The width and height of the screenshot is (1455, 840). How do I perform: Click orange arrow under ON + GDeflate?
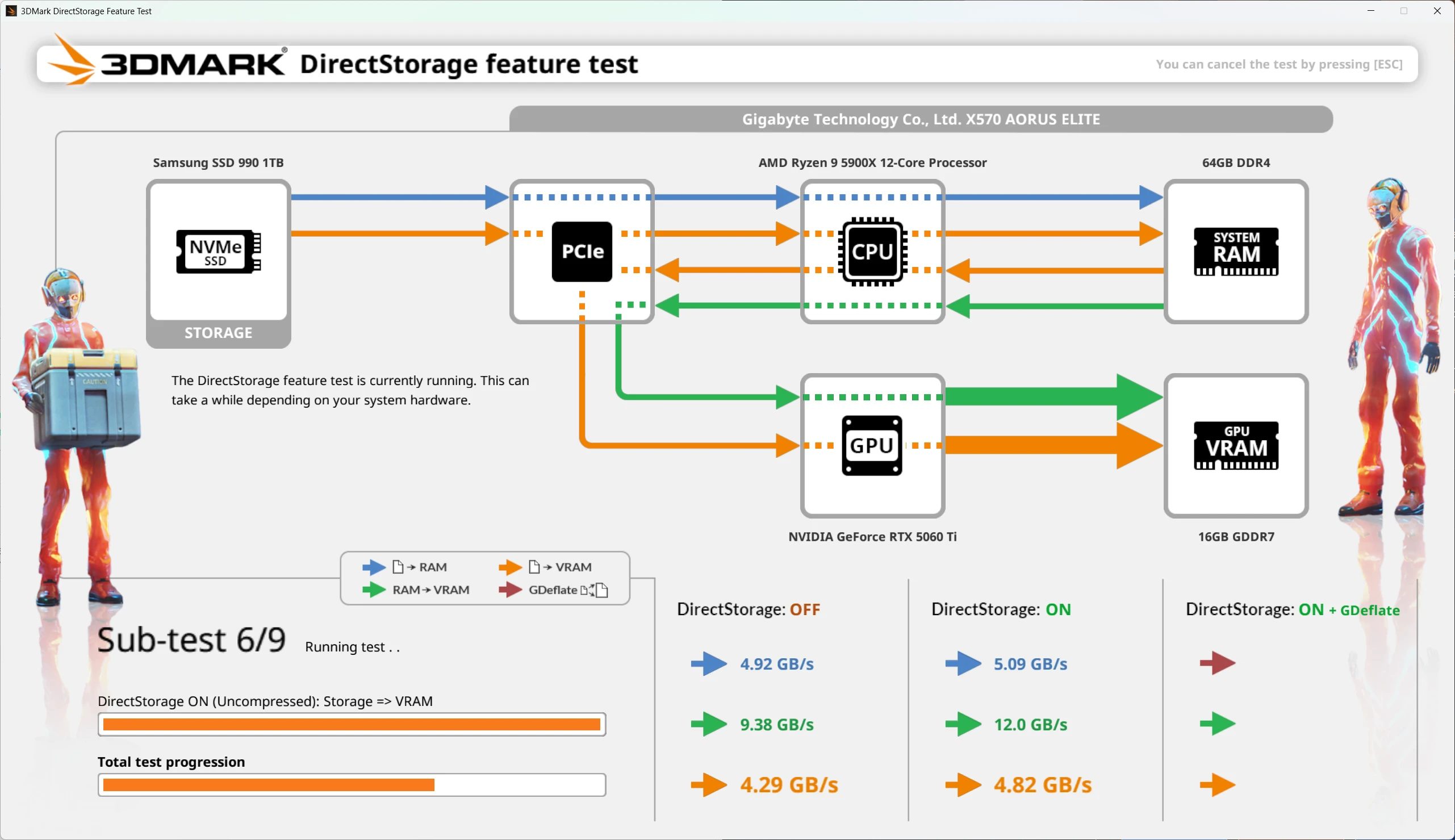point(1218,784)
